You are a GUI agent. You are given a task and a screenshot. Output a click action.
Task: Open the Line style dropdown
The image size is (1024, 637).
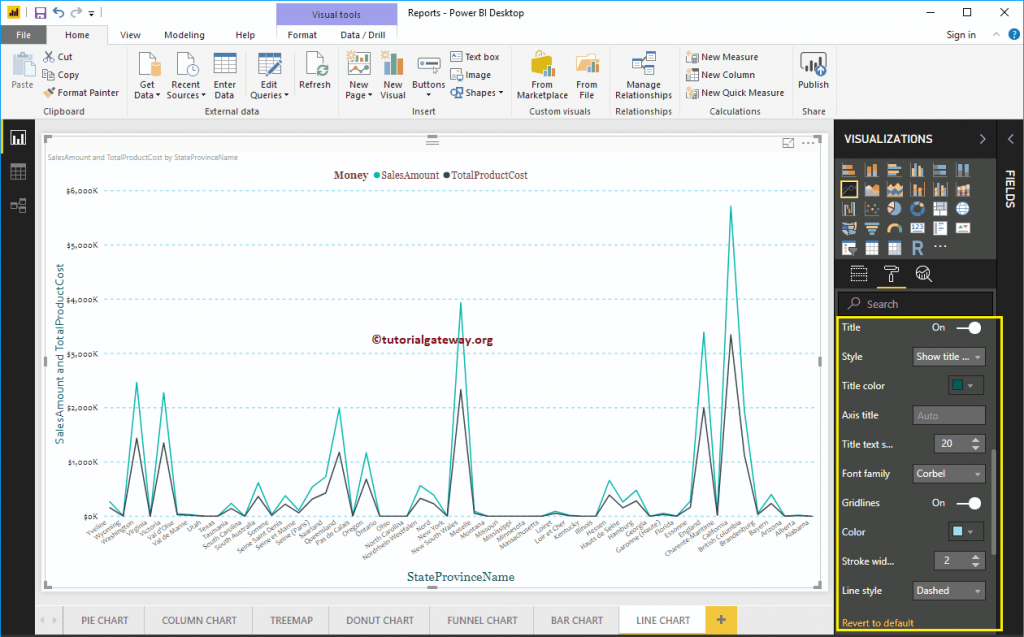(x=948, y=590)
